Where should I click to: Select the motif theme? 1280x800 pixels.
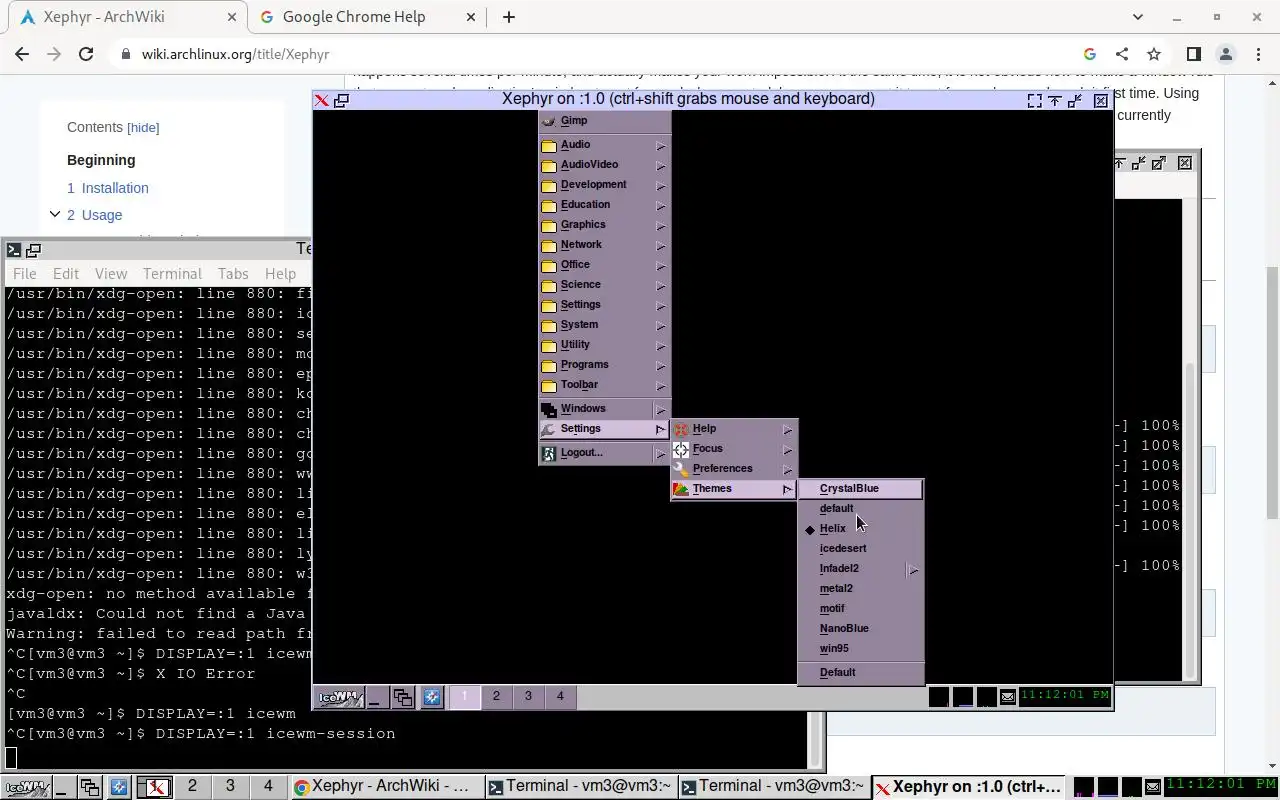[861, 608]
